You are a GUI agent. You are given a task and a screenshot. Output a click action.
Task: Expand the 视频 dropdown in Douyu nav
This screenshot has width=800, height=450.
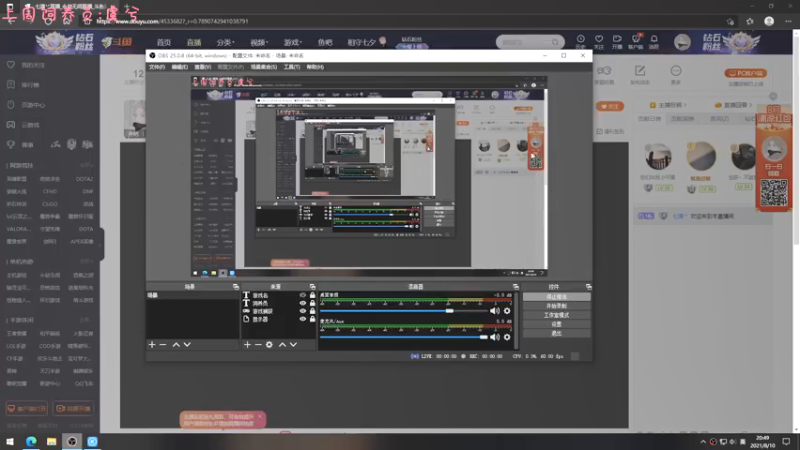coord(259,42)
